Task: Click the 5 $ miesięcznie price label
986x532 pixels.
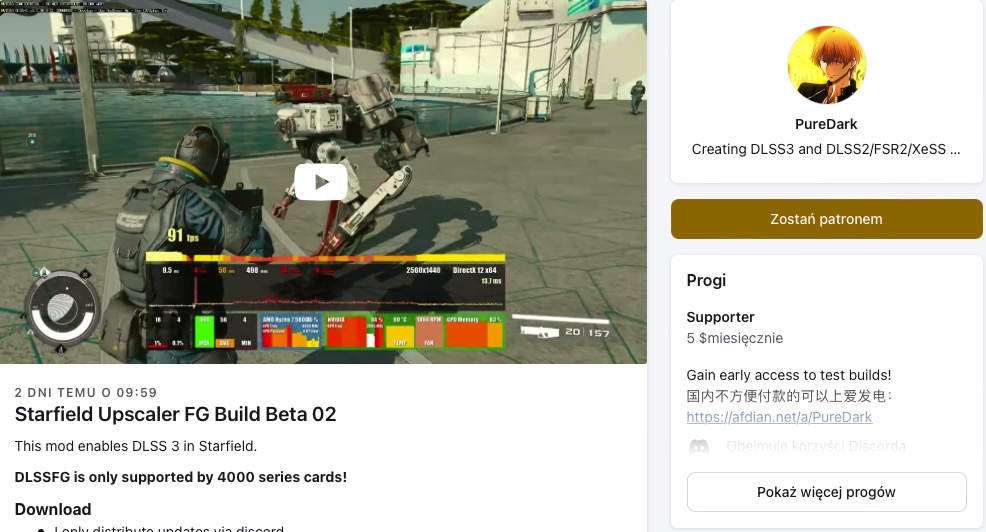Action: 734,338
